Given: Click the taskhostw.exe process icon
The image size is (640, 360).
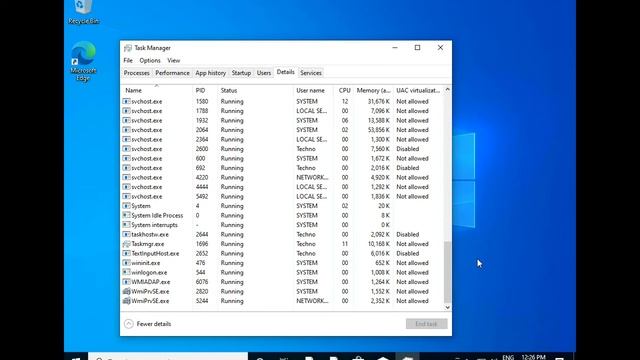Looking at the screenshot, I should [127, 234].
